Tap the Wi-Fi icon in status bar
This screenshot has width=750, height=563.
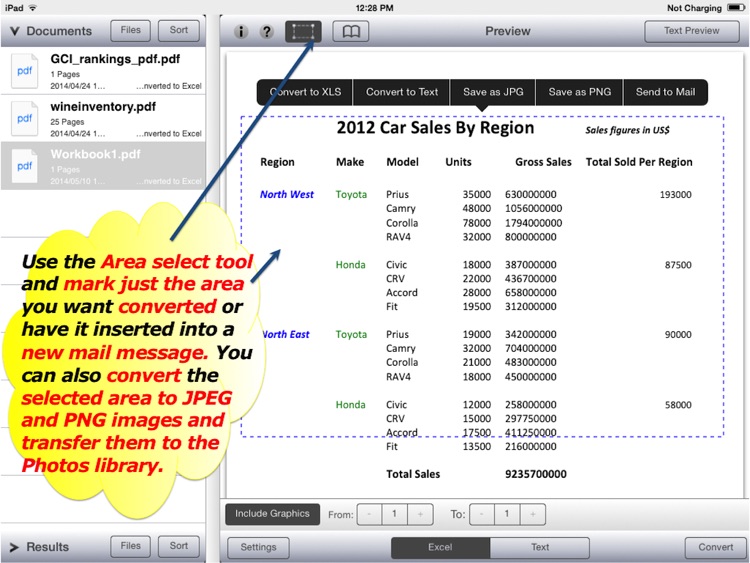click(33, 8)
